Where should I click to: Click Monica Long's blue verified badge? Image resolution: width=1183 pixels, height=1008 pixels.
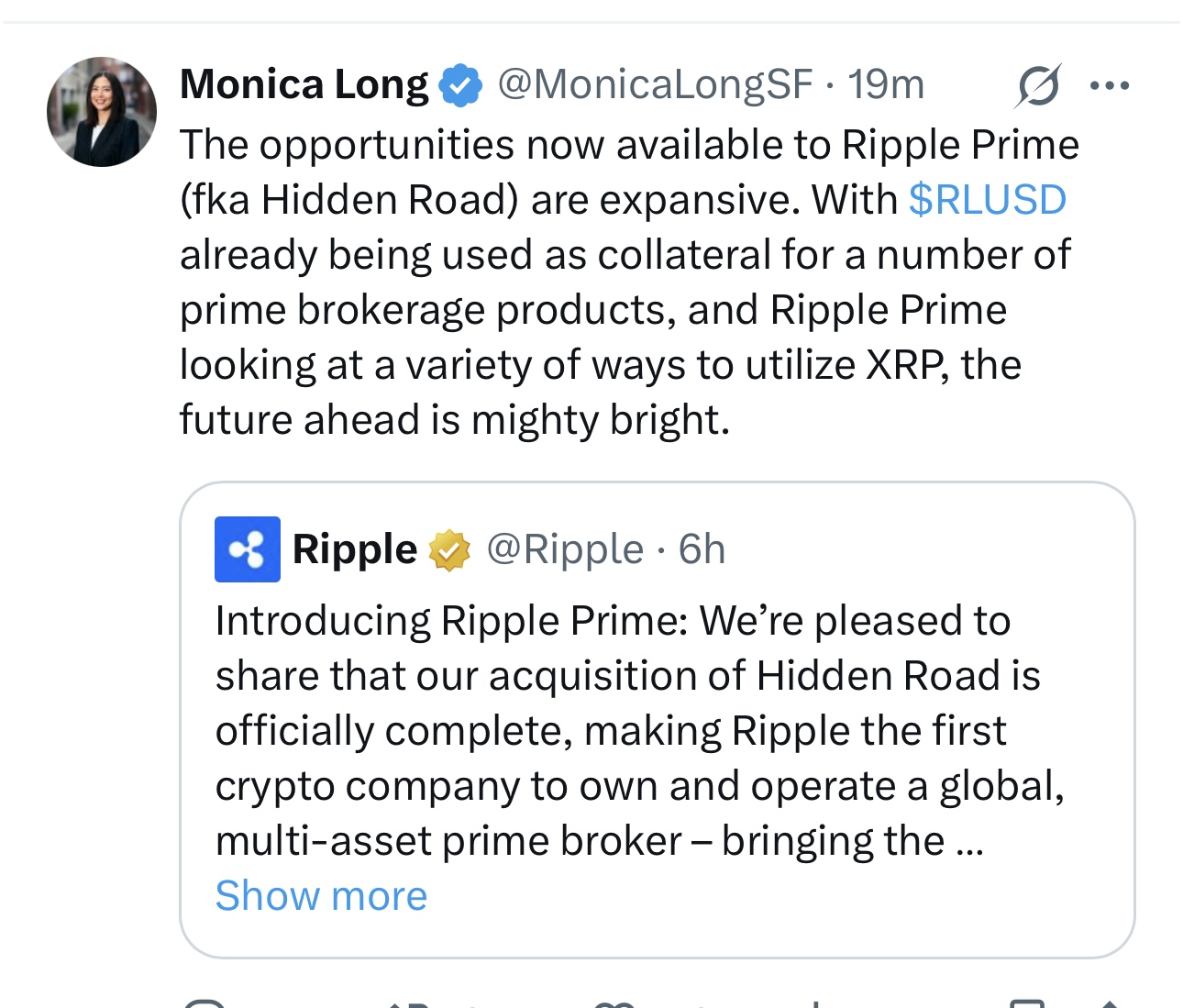click(460, 85)
